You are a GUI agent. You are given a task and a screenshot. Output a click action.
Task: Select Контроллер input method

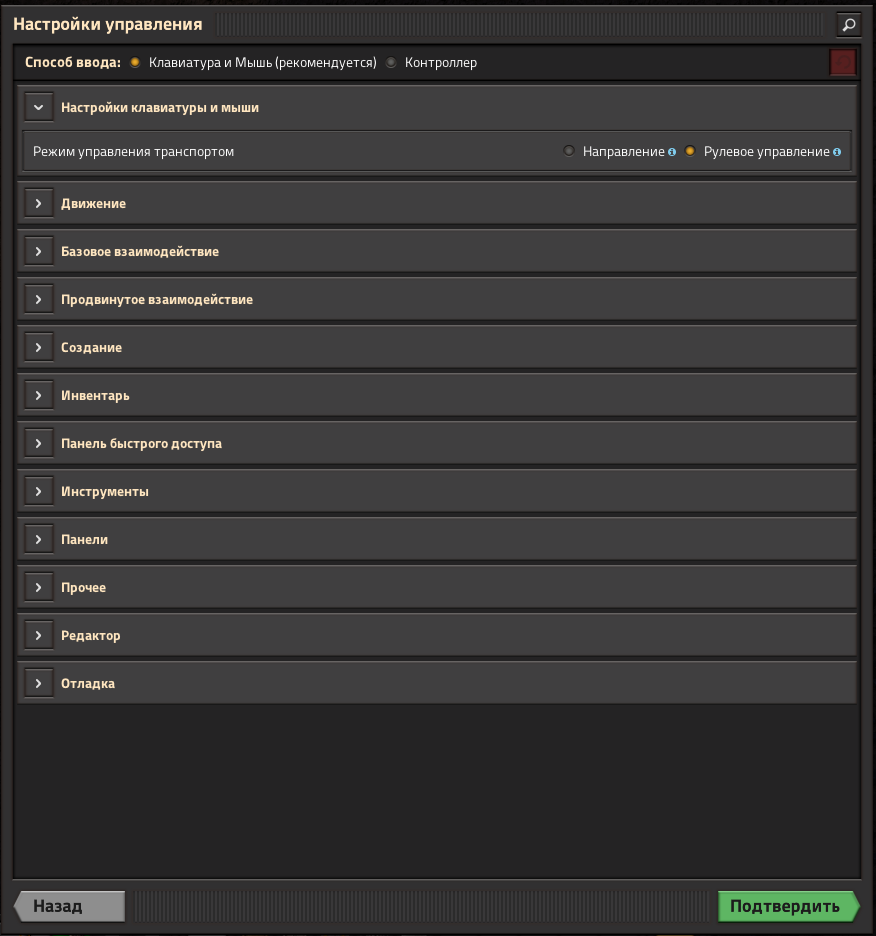pyautogui.click(x=391, y=62)
